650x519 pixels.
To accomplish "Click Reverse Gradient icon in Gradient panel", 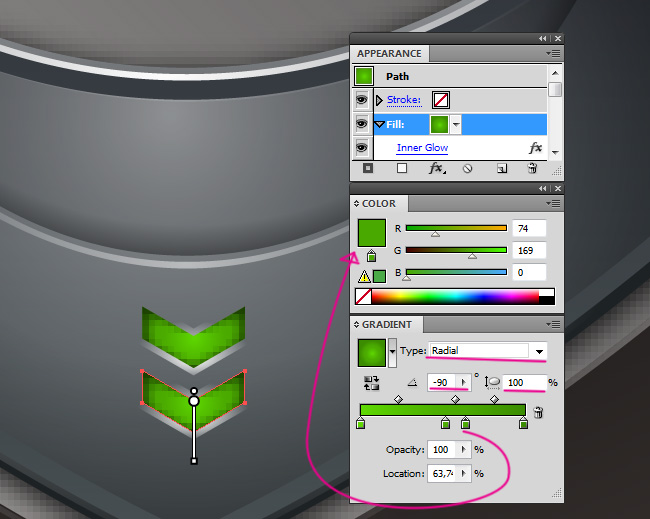I will coord(373,382).
